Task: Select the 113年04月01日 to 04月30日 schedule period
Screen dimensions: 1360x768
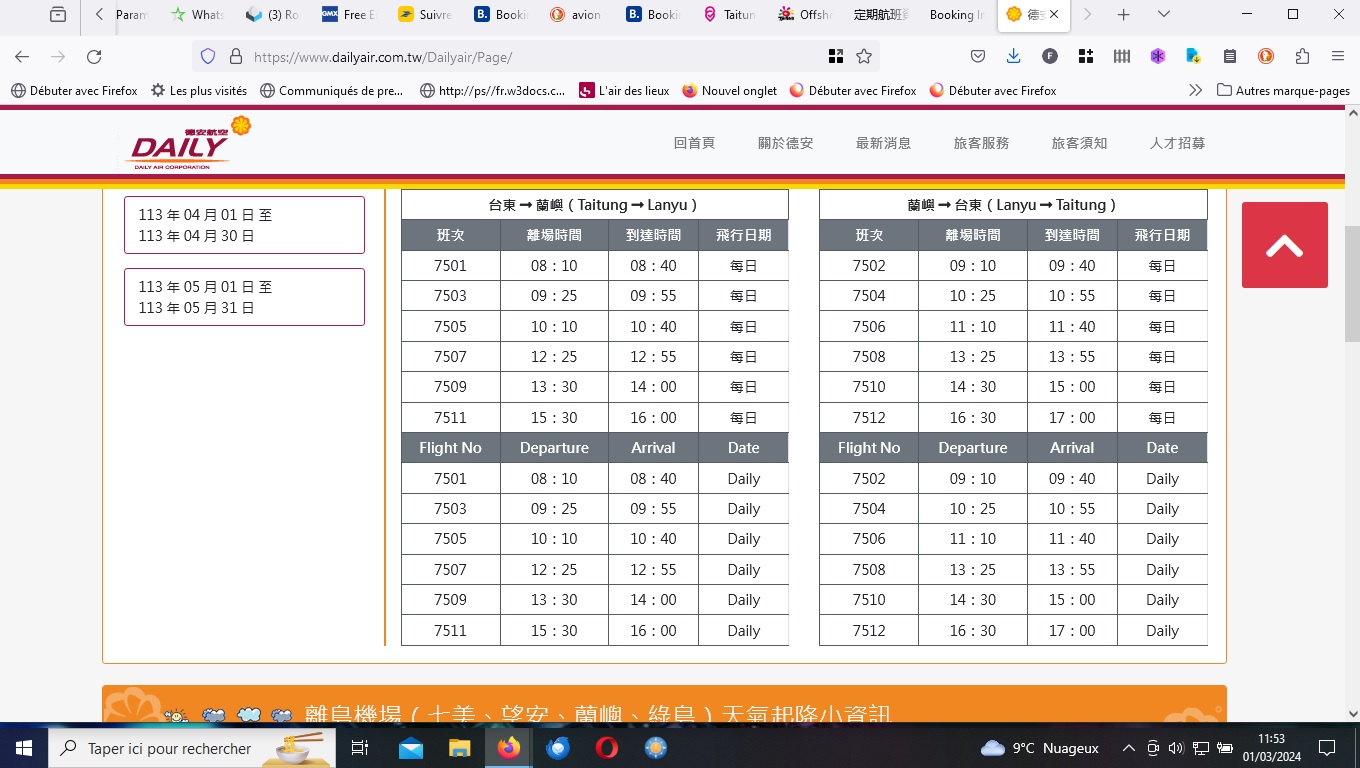Action: [244, 225]
